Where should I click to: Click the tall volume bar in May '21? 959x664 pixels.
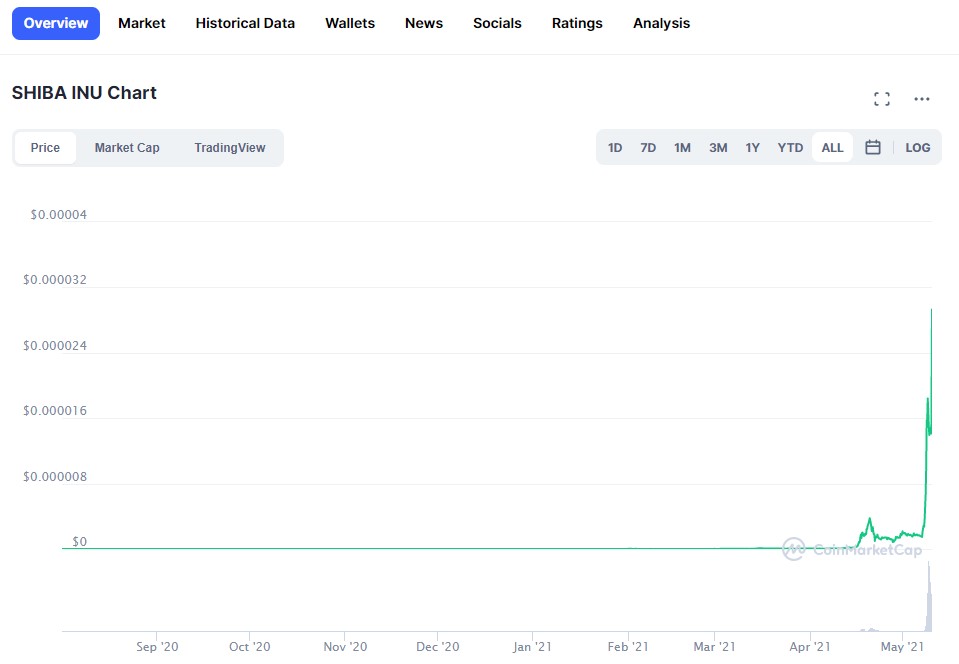928,597
